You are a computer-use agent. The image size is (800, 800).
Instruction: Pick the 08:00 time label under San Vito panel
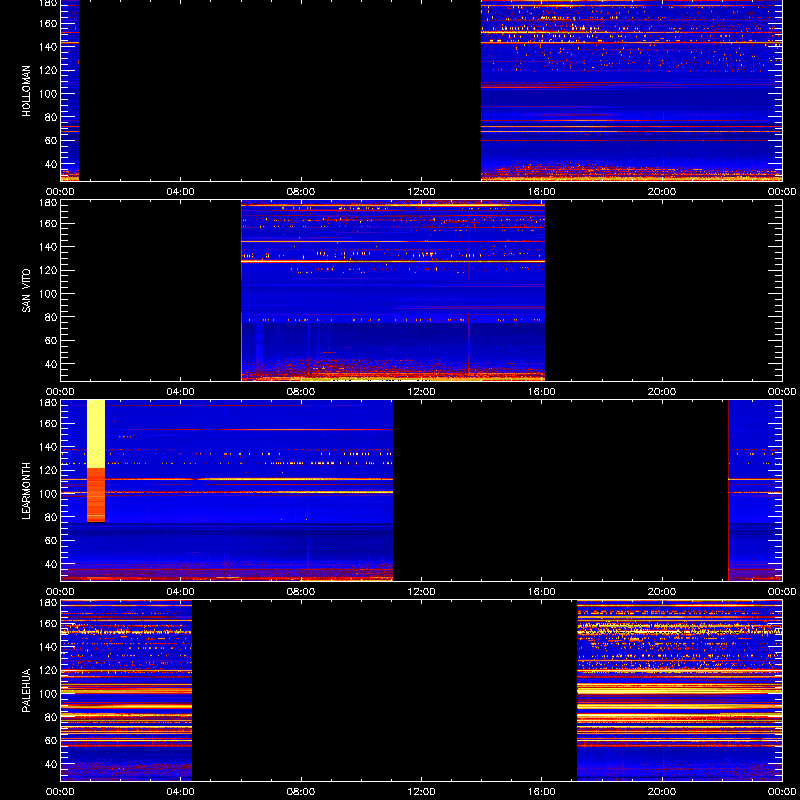(x=301, y=392)
